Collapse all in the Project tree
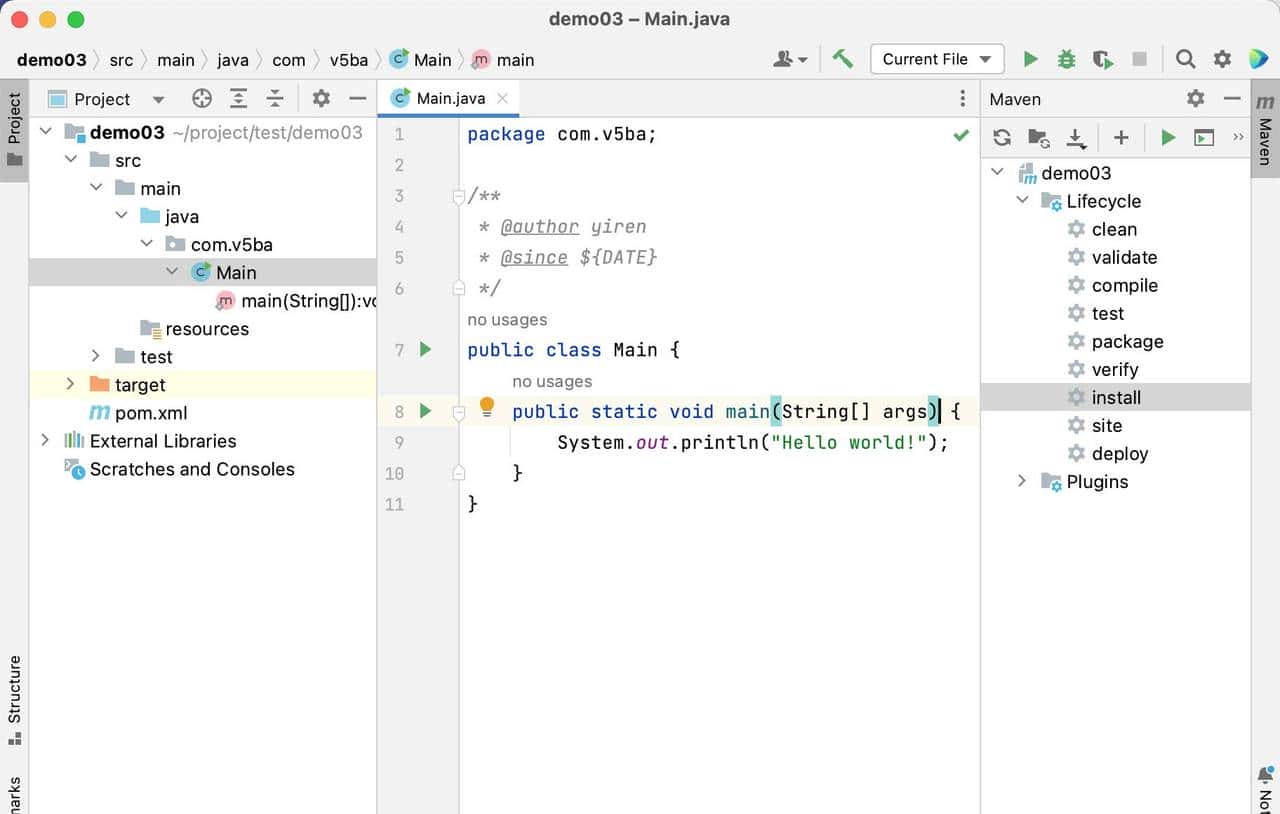This screenshot has width=1280, height=814. pyautogui.click(x=275, y=98)
